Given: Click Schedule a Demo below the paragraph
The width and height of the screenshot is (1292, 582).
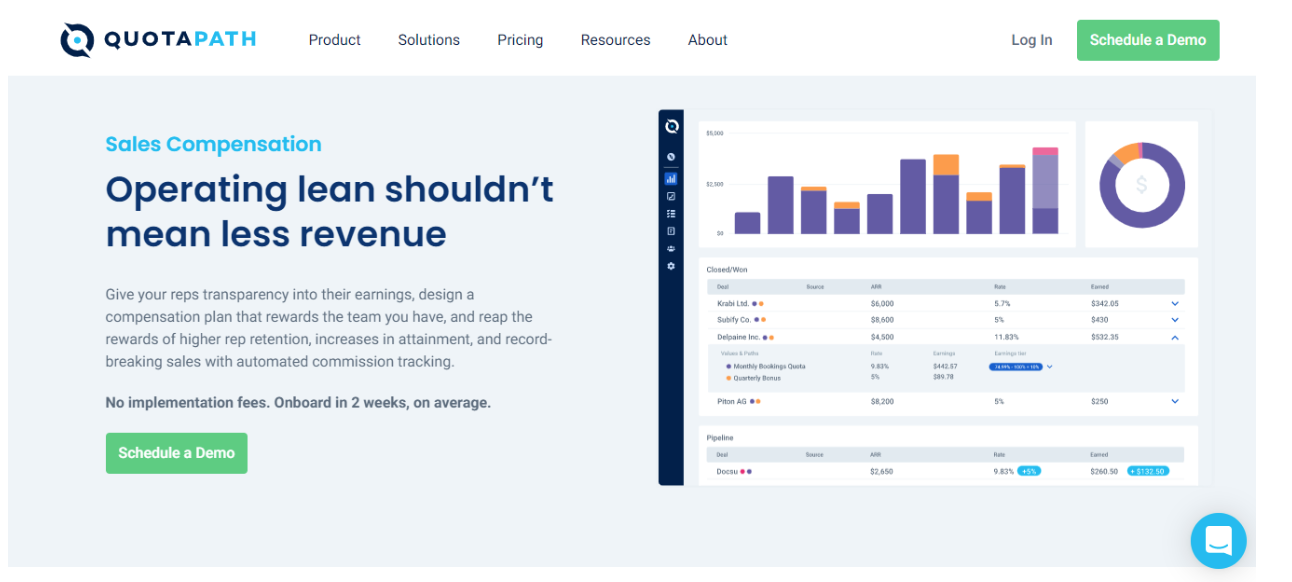Looking at the screenshot, I should [177, 453].
